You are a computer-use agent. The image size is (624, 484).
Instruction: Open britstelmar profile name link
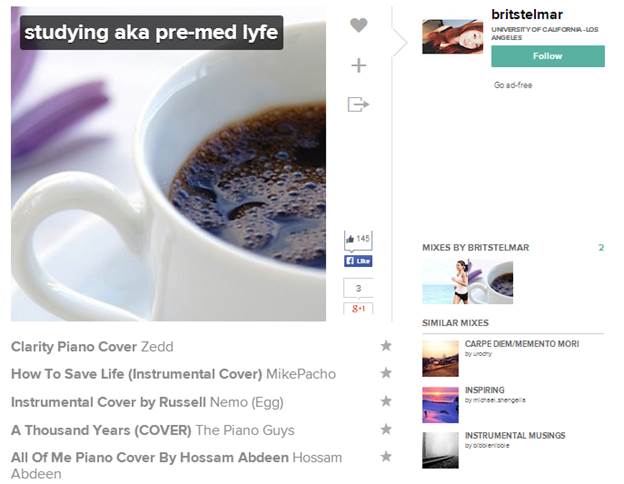[x=527, y=15]
